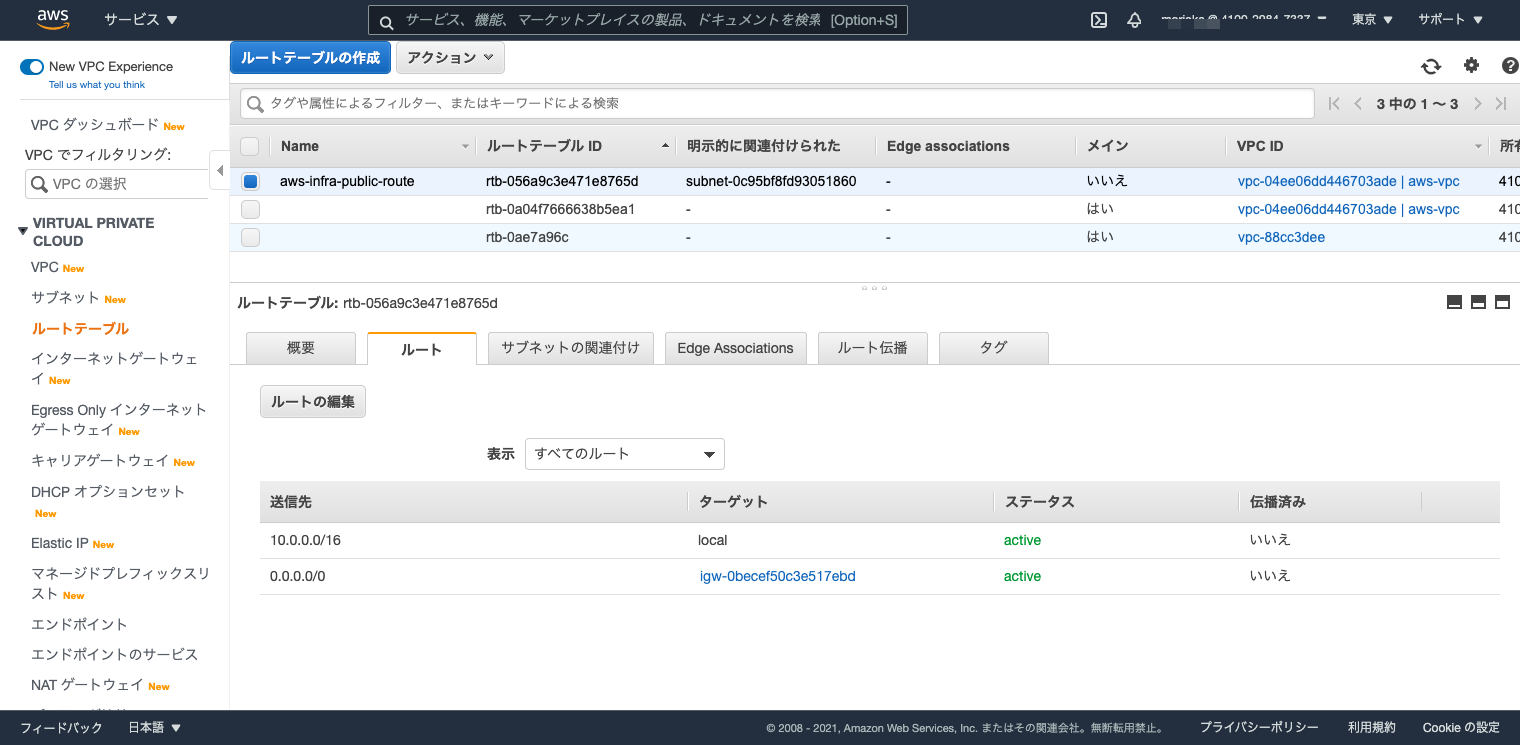Viewport: 1520px width, 745px height.
Task: Open the notifications bell icon
Action: pos(1134,20)
